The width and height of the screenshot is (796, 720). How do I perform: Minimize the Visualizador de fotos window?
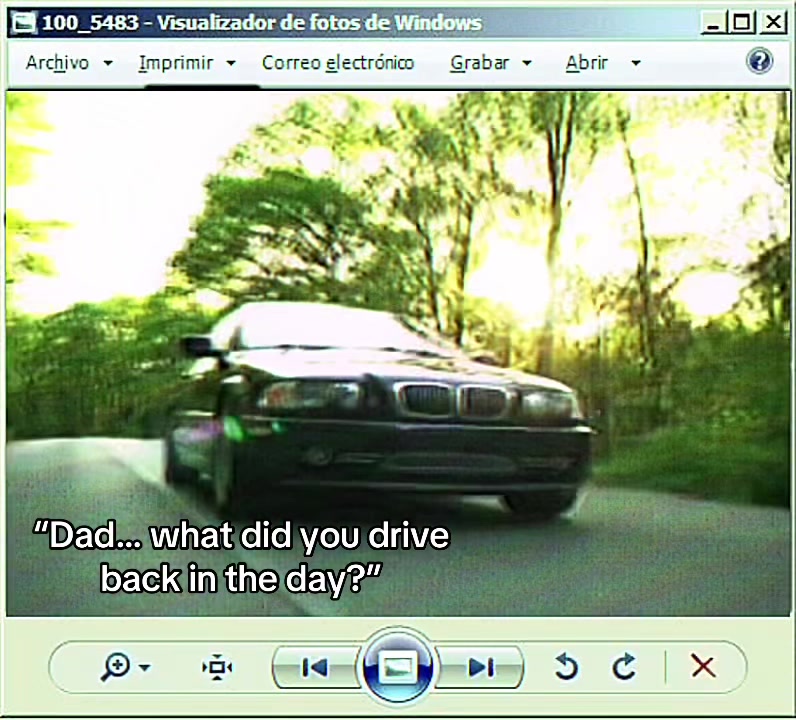(713, 22)
